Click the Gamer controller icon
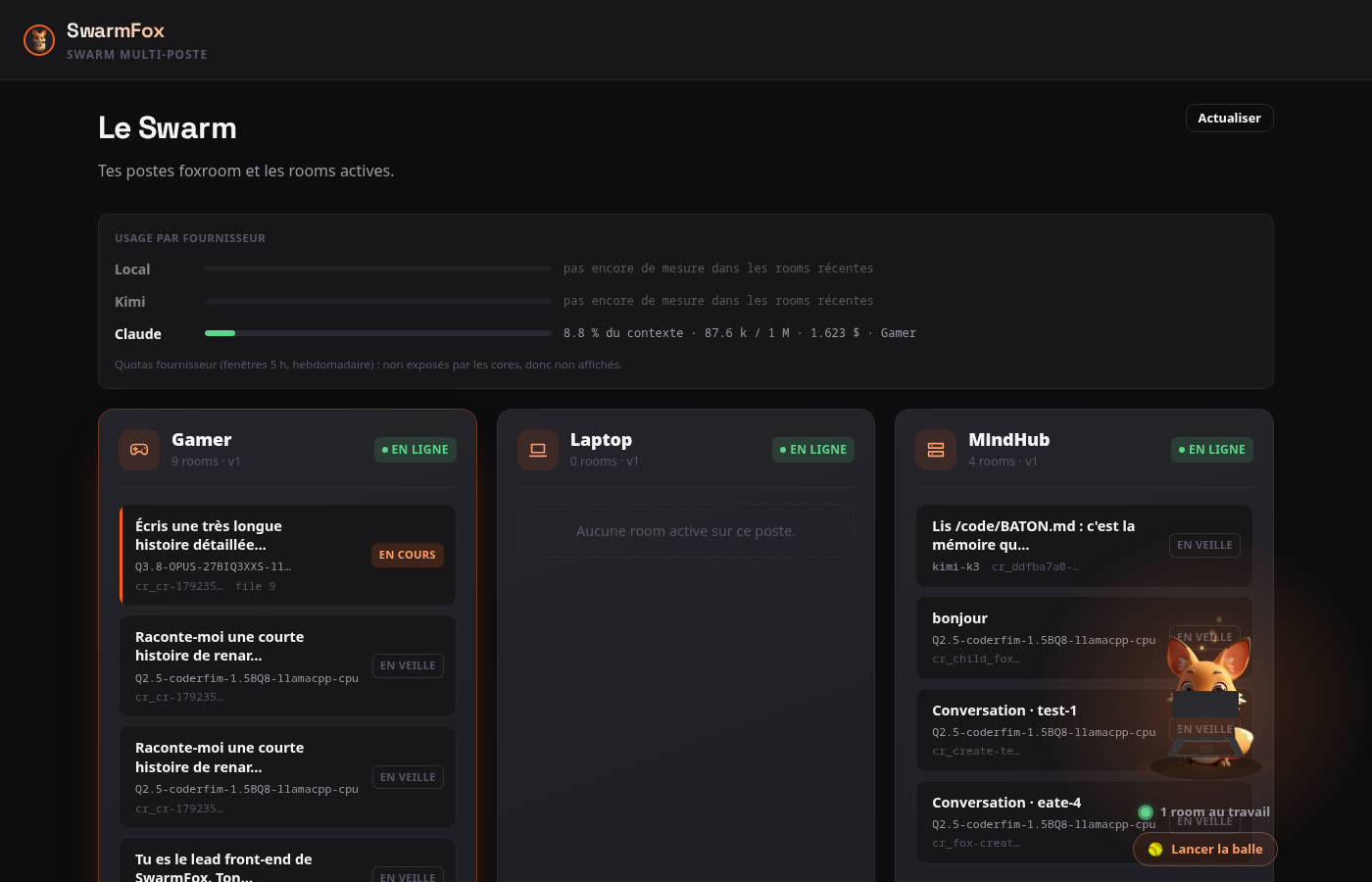The height and width of the screenshot is (882, 1372). pyautogui.click(x=139, y=450)
